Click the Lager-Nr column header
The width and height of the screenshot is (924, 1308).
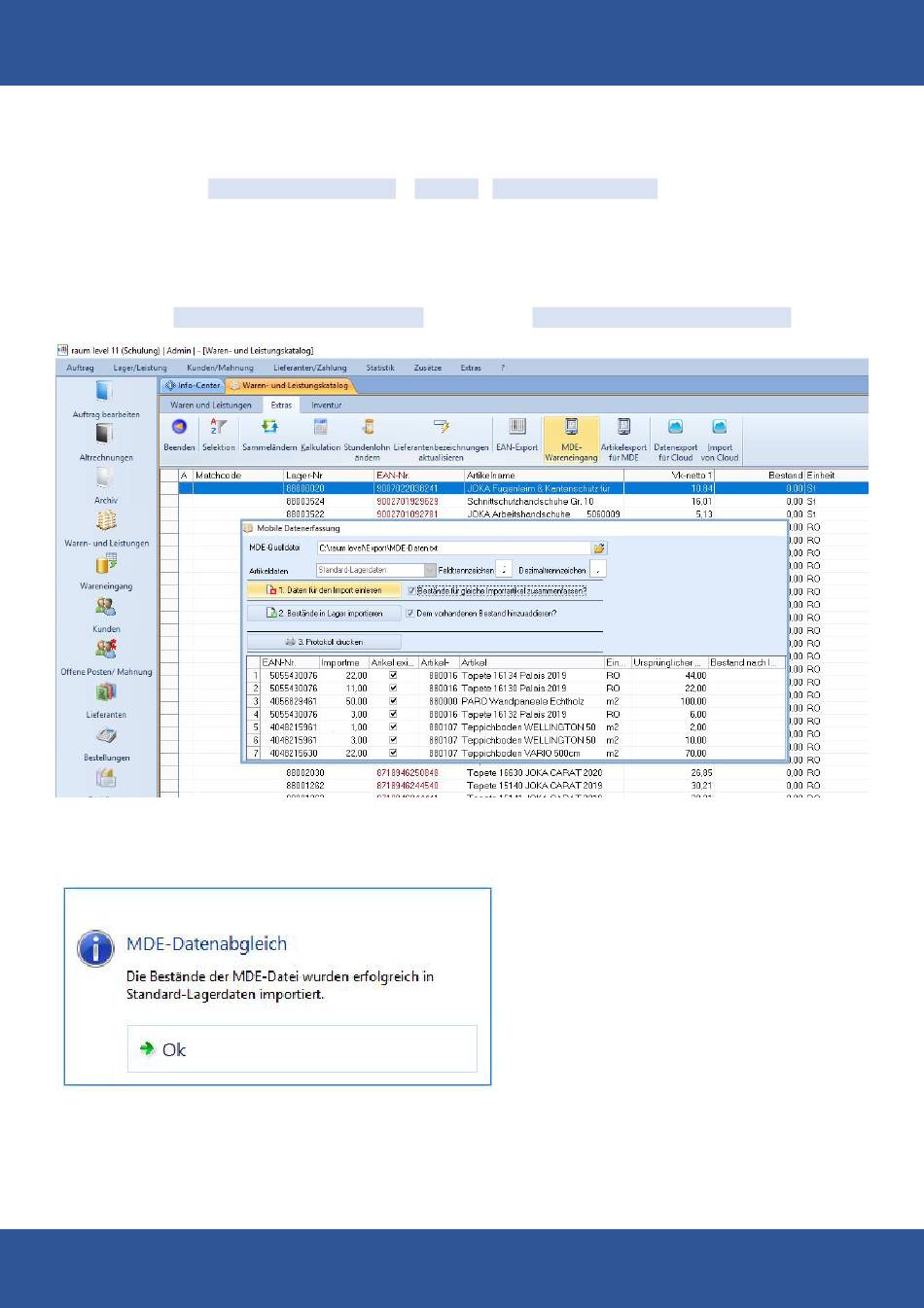[328, 475]
